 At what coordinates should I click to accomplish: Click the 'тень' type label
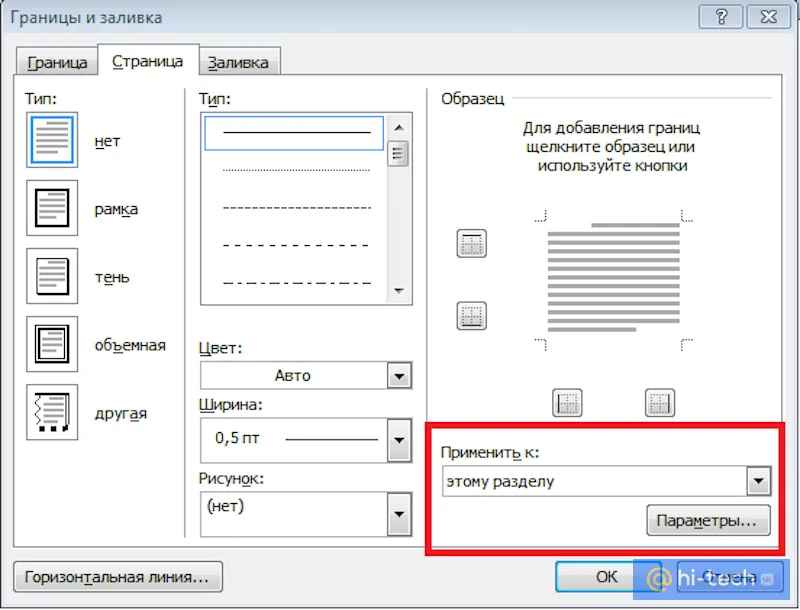[x=112, y=277]
